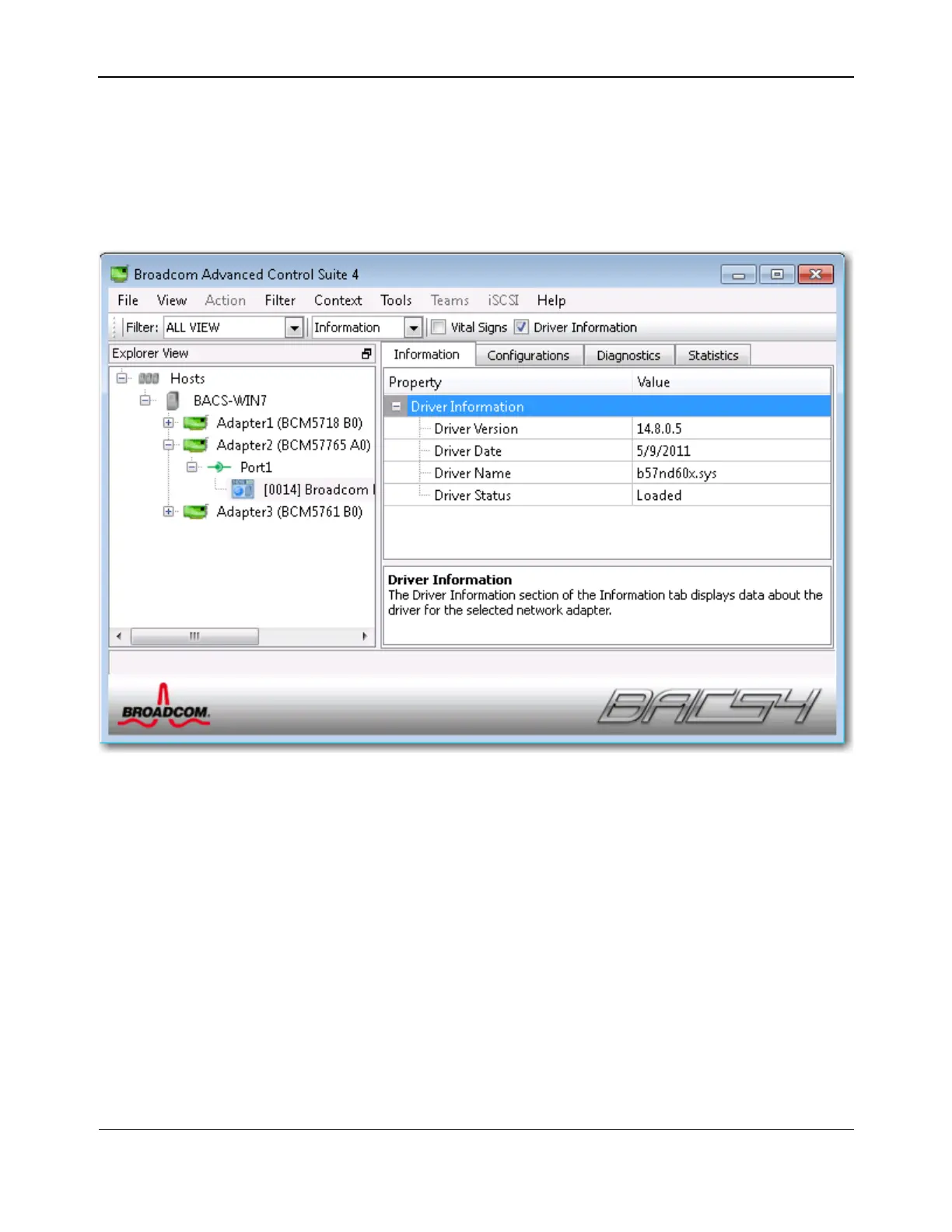Close the Broadcom Advanced Control Suite window
The image size is (952, 1232).
coord(815,275)
